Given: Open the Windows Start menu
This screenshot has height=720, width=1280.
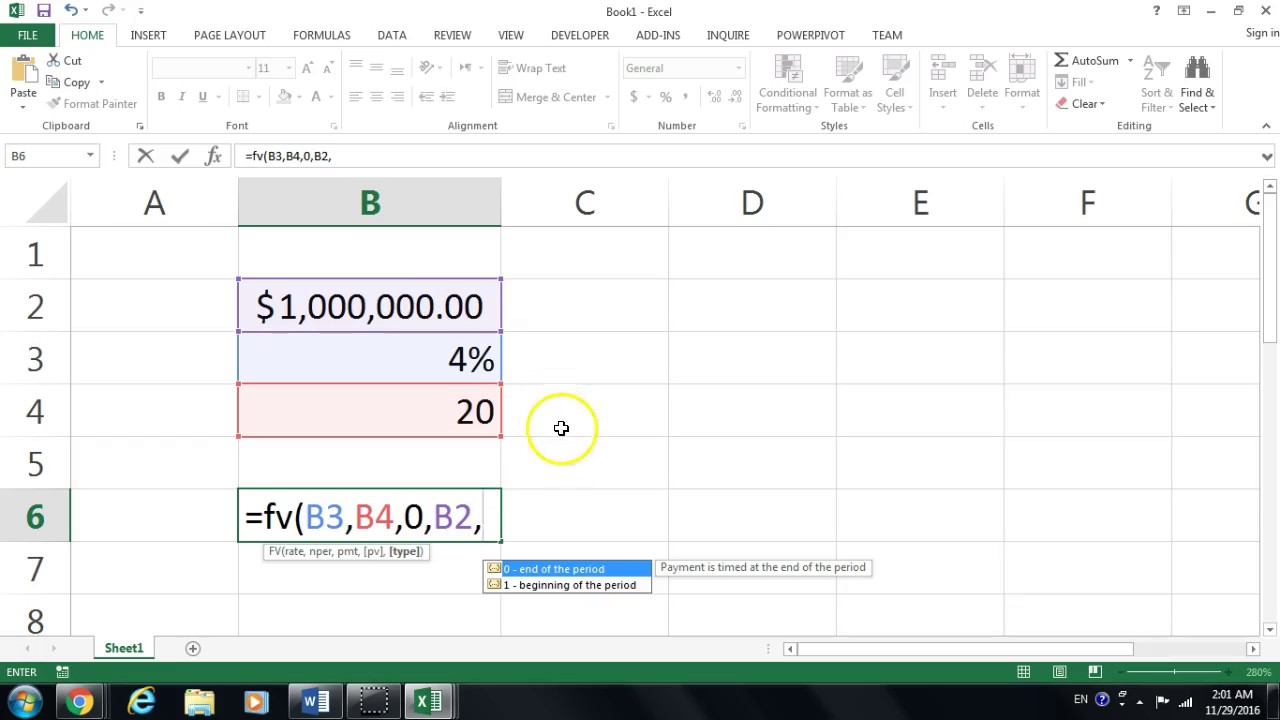Looking at the screenshot, I should coord(25,702).
